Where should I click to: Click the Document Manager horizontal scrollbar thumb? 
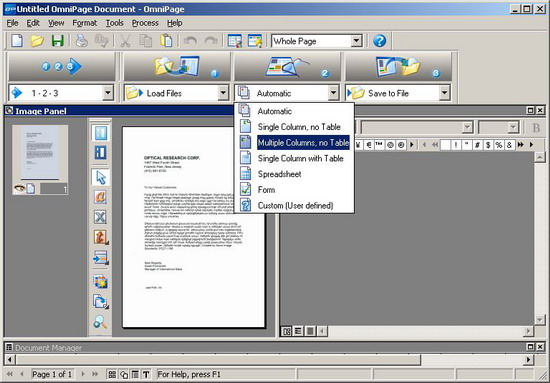point(218,360)
